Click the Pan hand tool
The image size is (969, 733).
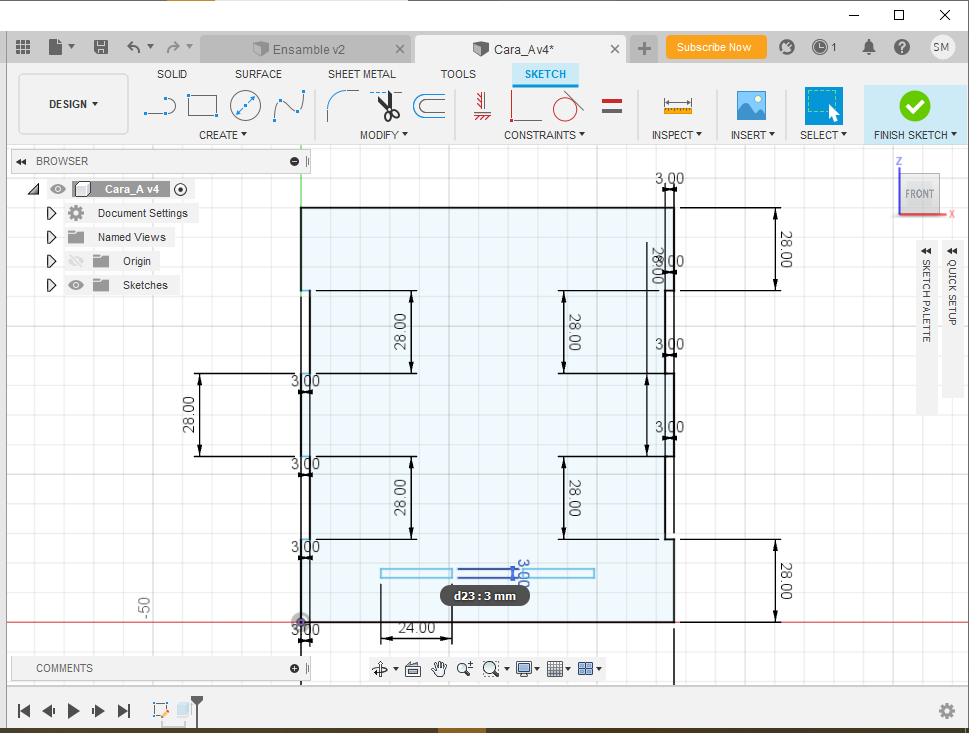[x=439, y=669]
